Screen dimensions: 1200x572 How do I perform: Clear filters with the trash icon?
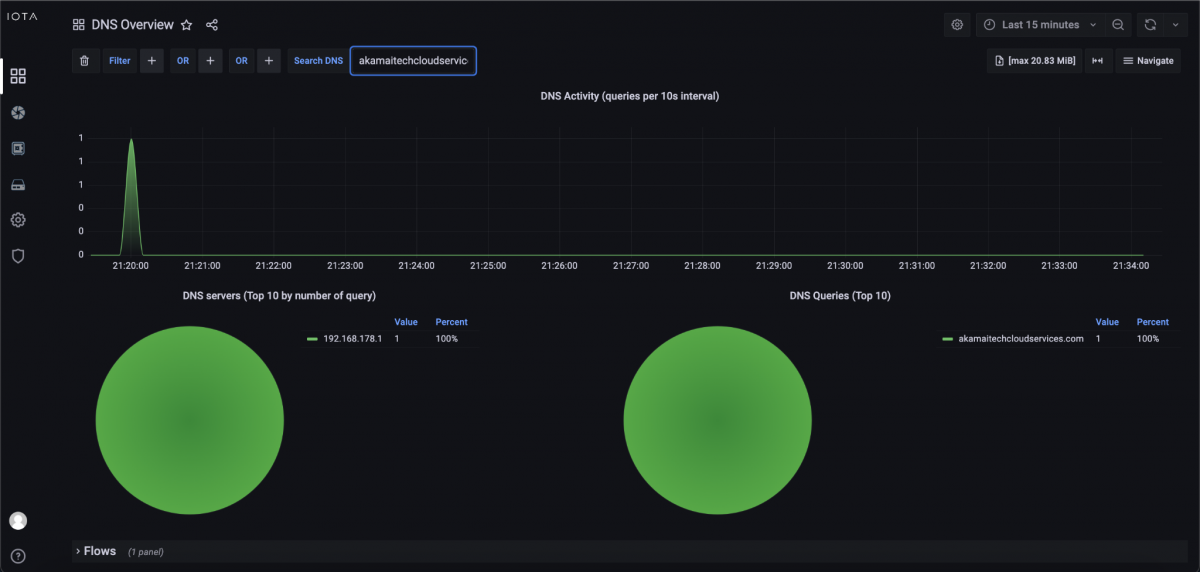click(x=85, y=61)
